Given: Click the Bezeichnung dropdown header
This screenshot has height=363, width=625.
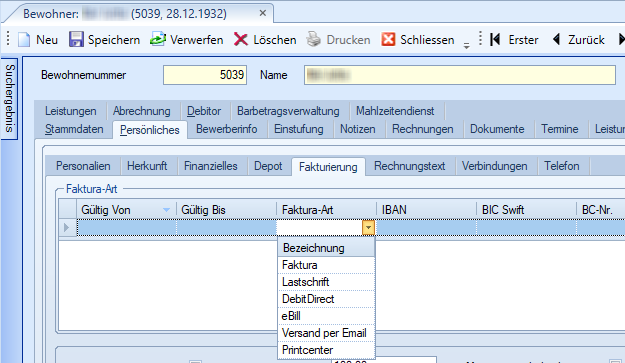Looking at the screenshot, I should 326,248.
